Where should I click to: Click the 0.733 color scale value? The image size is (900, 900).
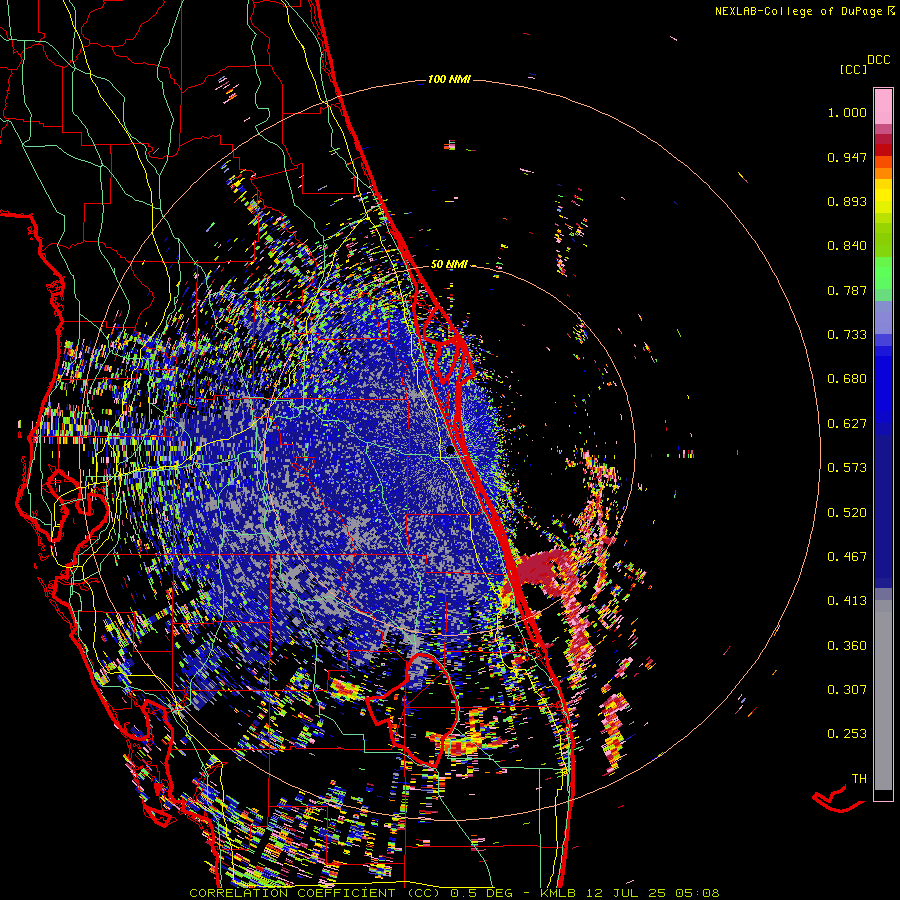tap(847, 335)
